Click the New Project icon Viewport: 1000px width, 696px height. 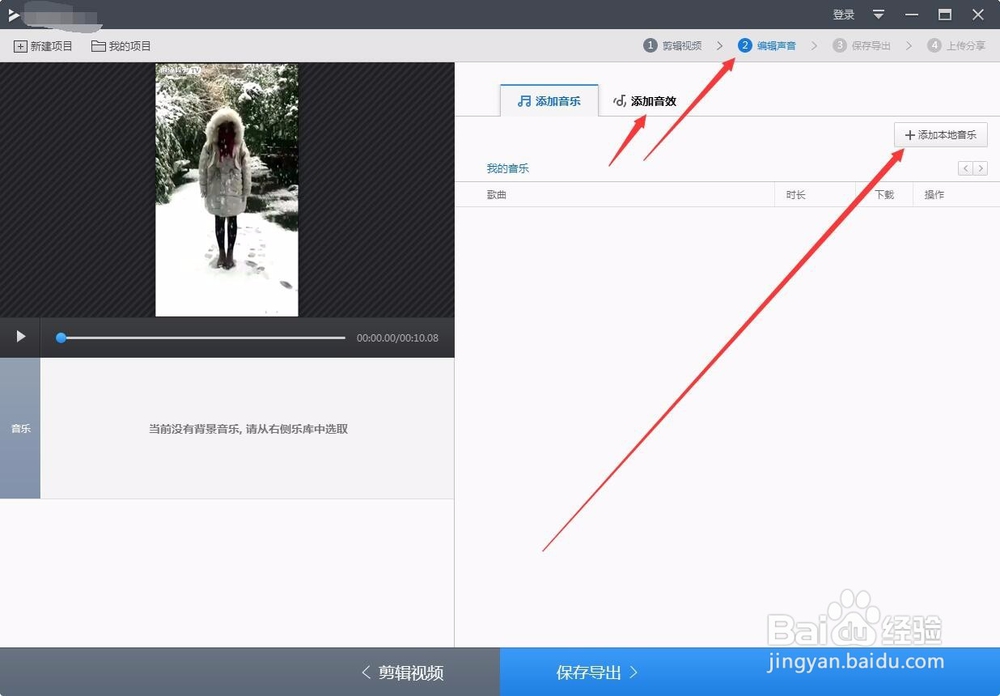click(21, 45)
